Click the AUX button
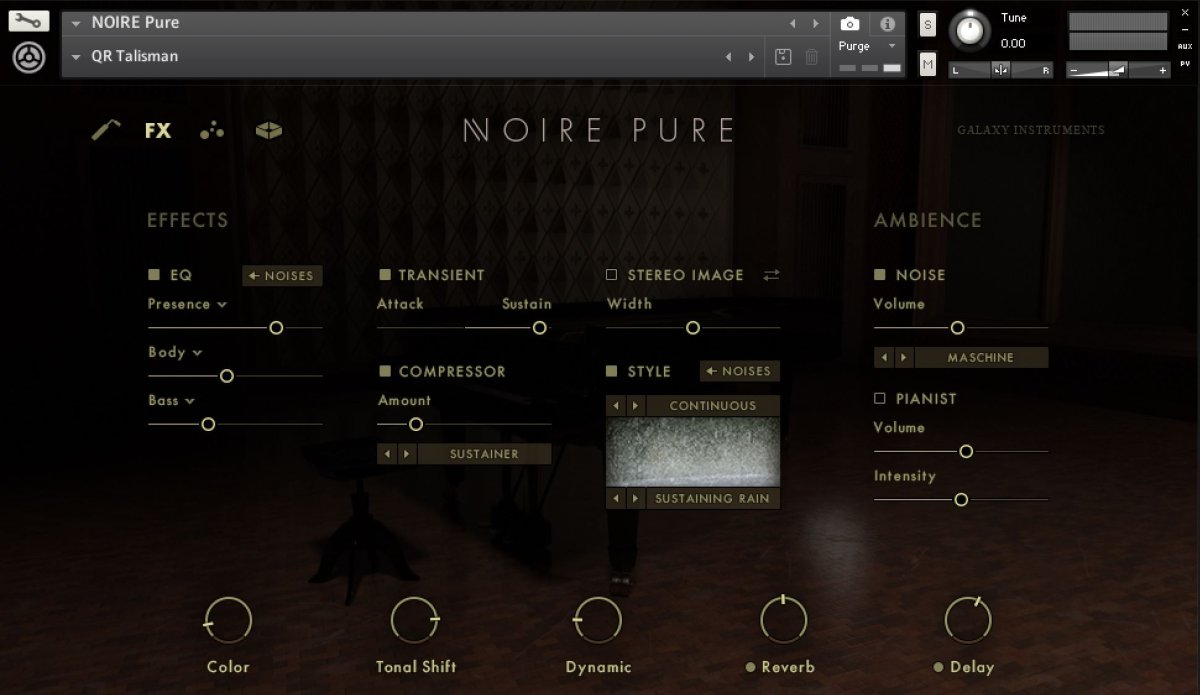Screen dimensions: 1200x695 click(x=1185, y=47)
